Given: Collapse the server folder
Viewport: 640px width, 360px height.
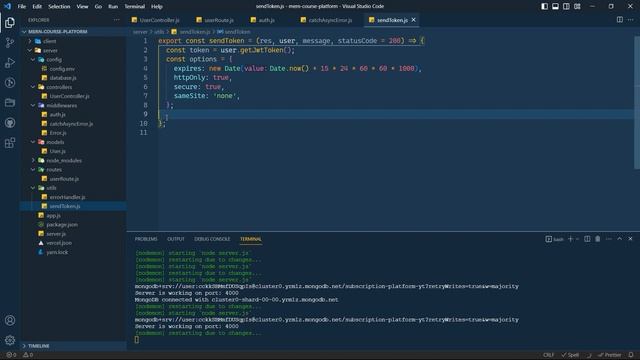Looking at the screenshot, I should pos(73,50).
